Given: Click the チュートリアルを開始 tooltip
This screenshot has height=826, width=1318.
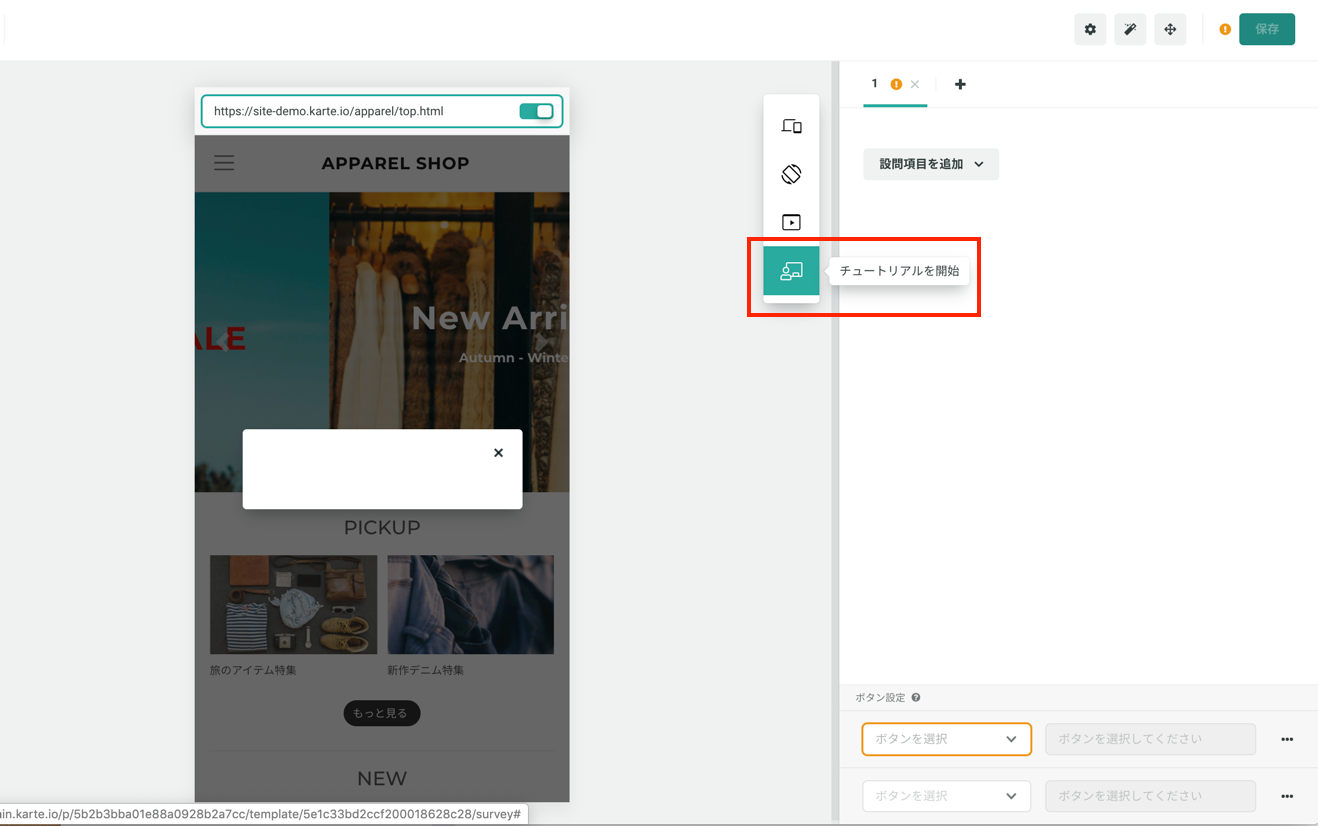Looking at the screenshot, I should [899, 271].
